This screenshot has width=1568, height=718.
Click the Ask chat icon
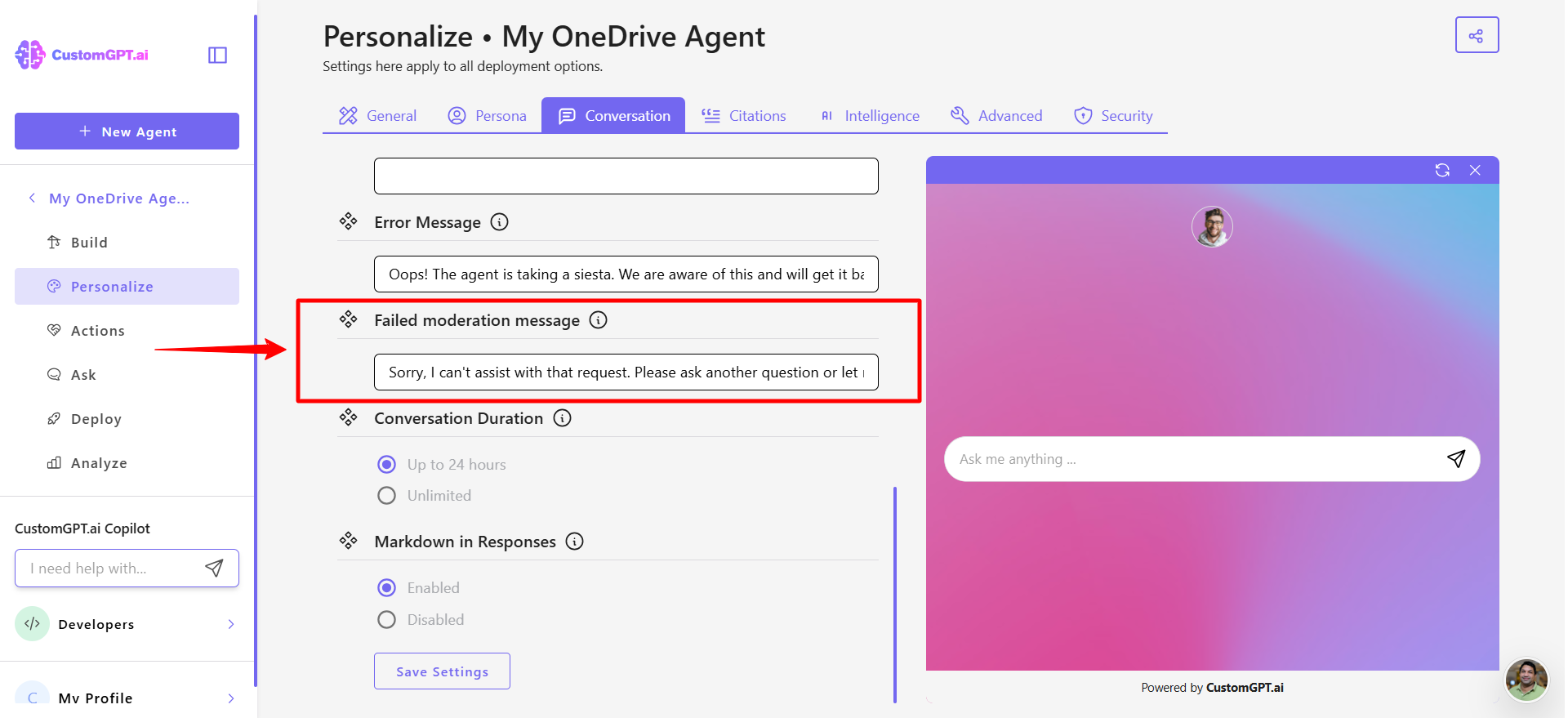click(54, 374)
